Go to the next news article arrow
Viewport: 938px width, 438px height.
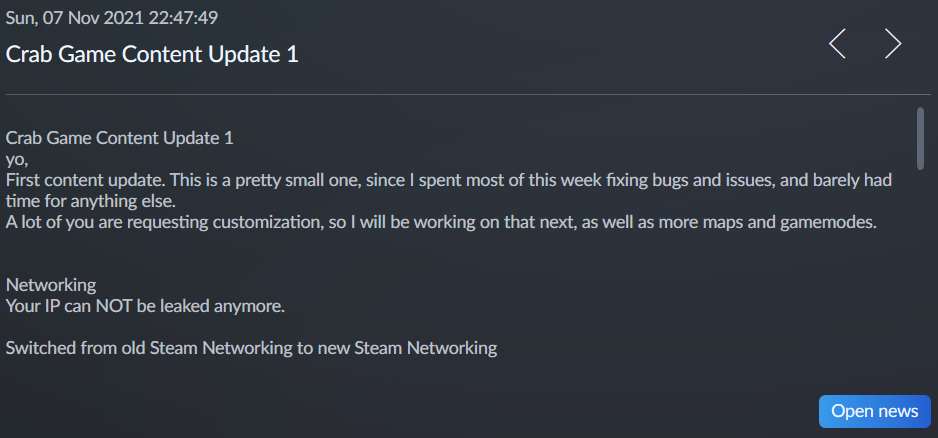pos(893,44)
